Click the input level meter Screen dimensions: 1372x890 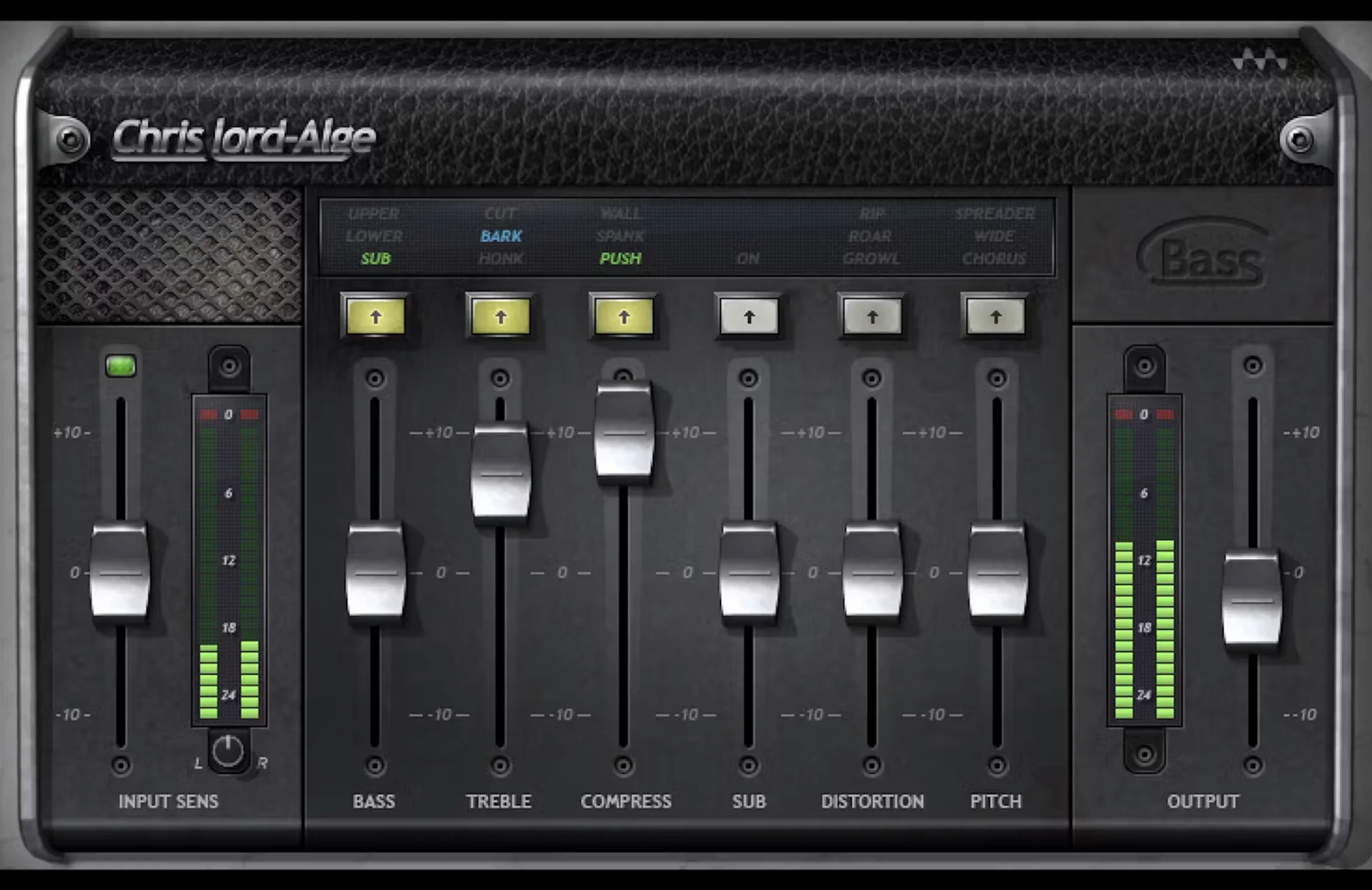point(229,560)
